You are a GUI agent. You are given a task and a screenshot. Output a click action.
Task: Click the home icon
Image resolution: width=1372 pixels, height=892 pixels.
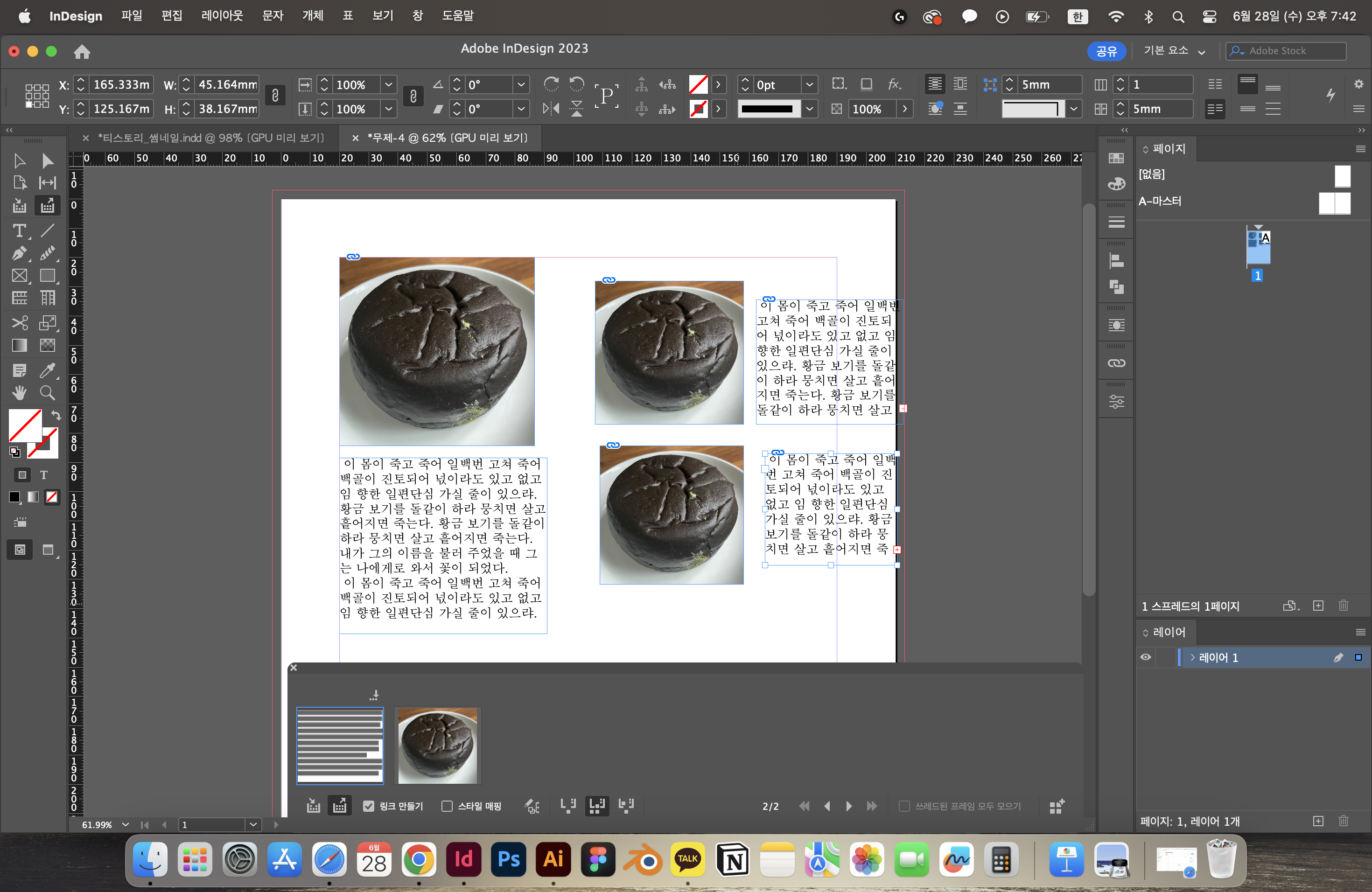click(82, 52)
